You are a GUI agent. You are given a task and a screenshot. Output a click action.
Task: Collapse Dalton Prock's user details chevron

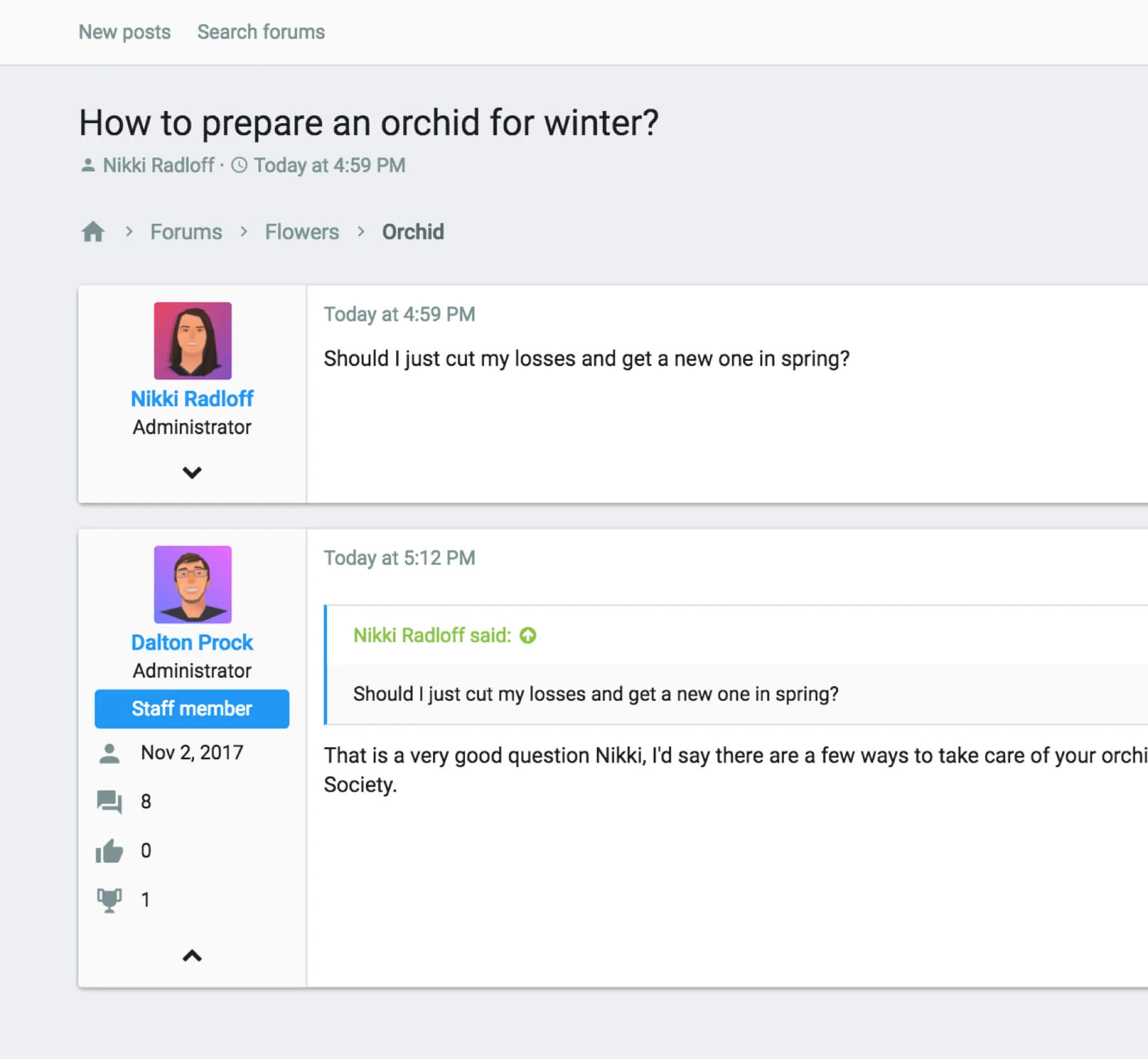(x=192, y=956)
